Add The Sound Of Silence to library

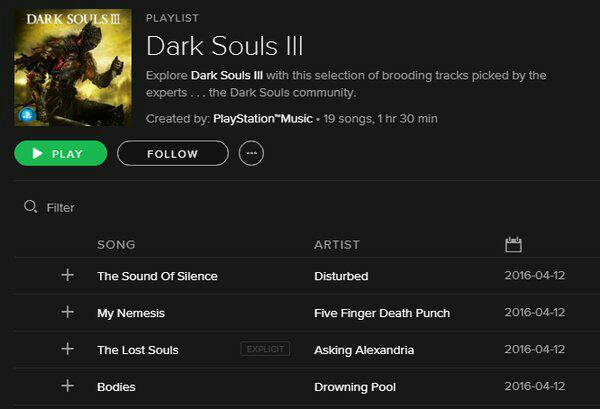tap(68, 275)
